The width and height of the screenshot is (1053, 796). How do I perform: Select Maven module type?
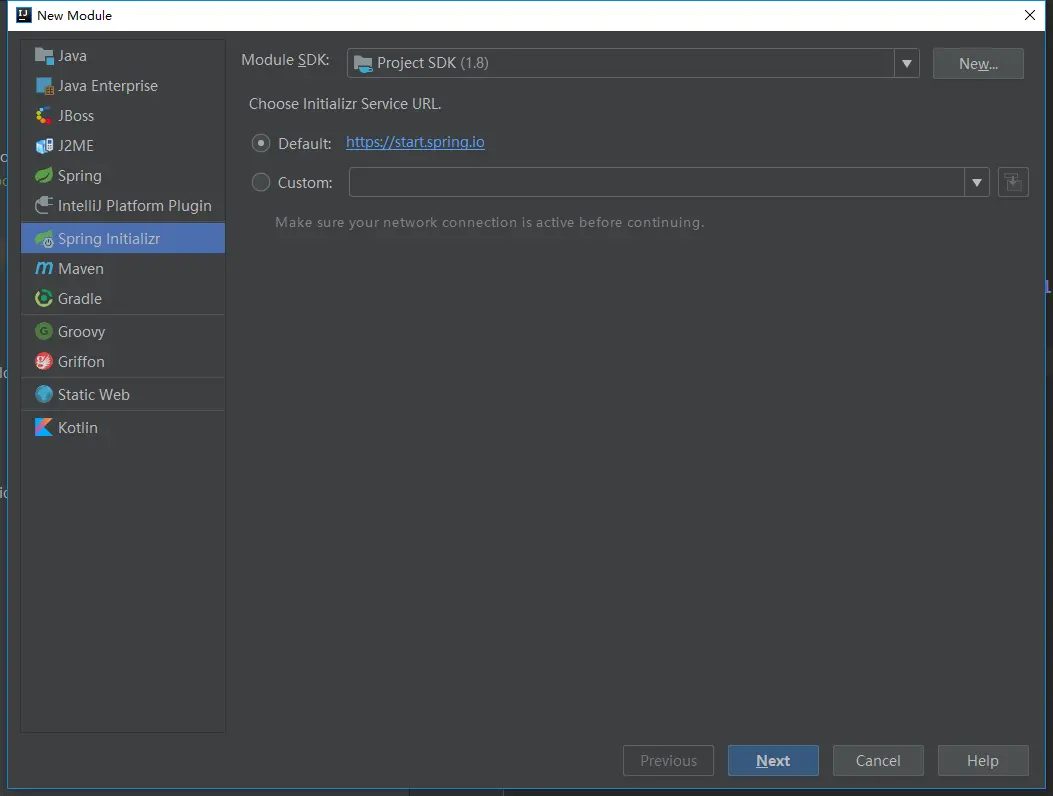[x=123, y=269]
